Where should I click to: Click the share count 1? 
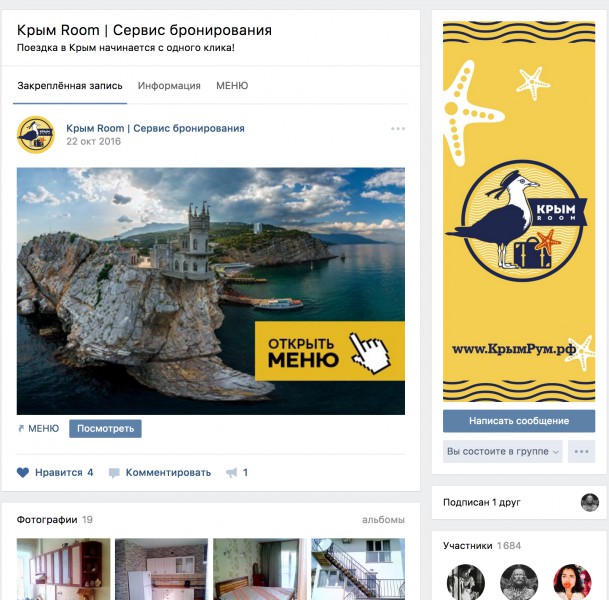(x=245, y=473)
